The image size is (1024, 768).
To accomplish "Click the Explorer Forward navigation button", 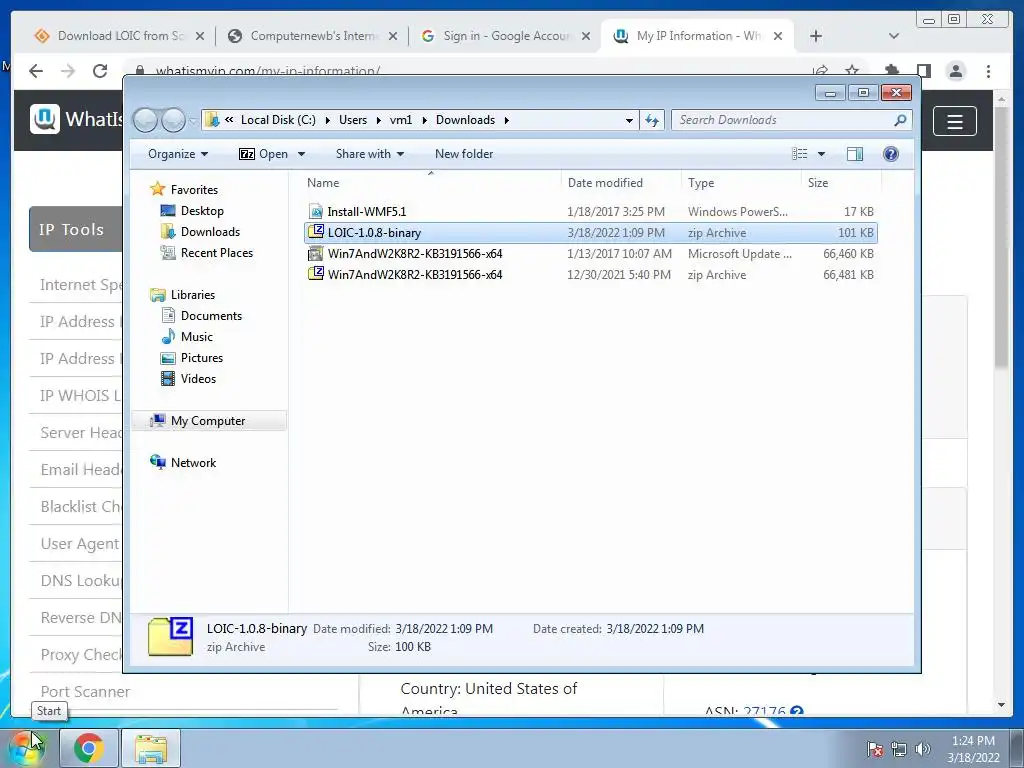I will point(173,120).
